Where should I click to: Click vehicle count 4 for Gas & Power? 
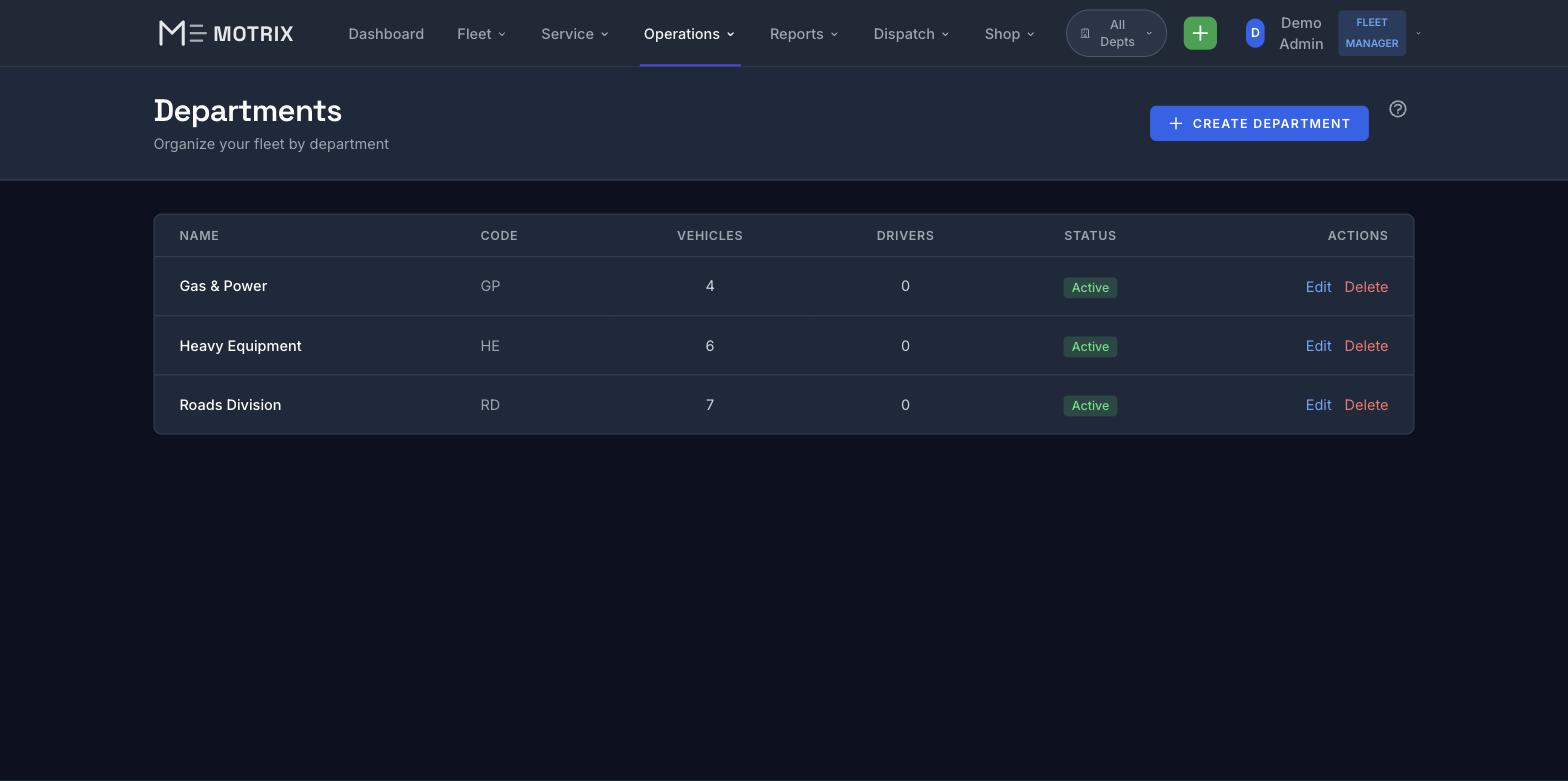710,286
